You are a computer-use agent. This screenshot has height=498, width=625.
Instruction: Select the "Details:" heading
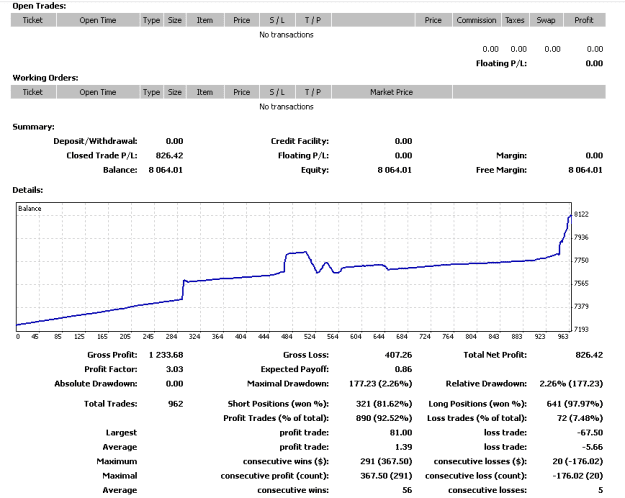(28, 190)
